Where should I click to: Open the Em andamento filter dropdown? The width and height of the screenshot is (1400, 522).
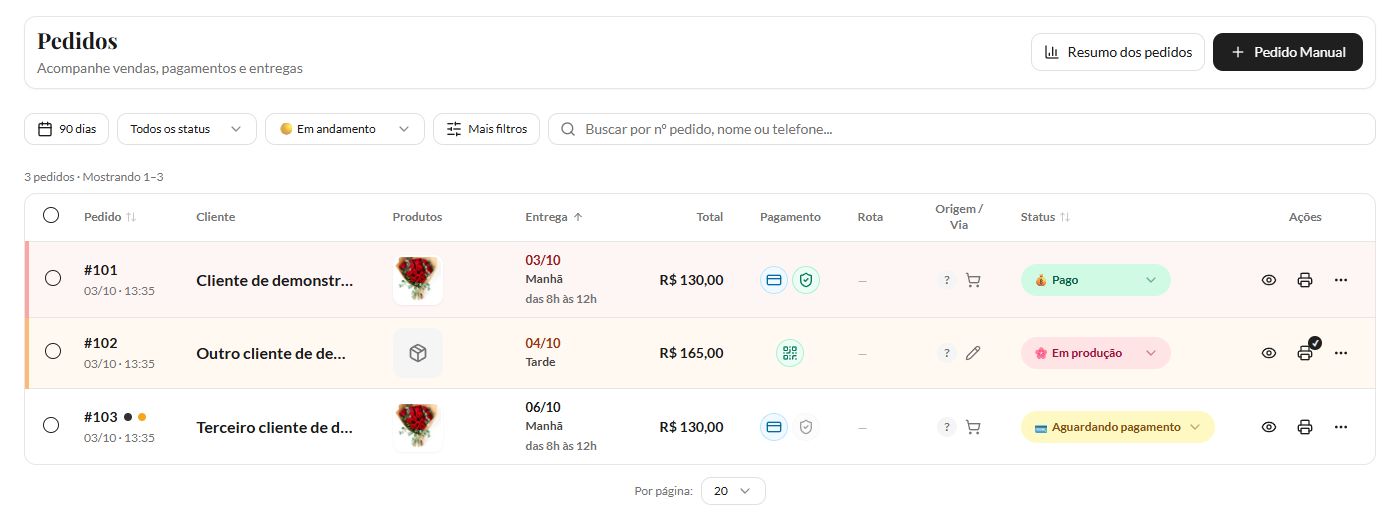pos(345,129)
